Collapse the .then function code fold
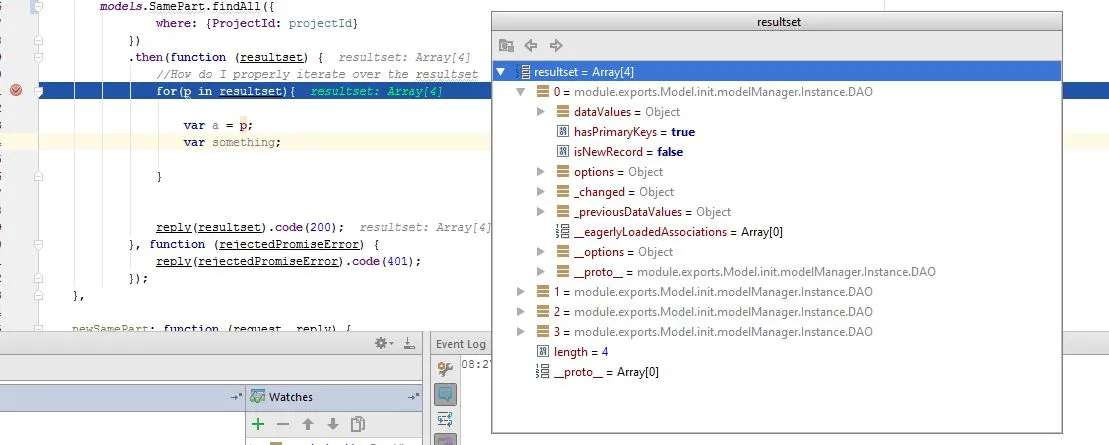This screenshot has height=445, width=1109. pyautogui.click(x=40, y=57)
